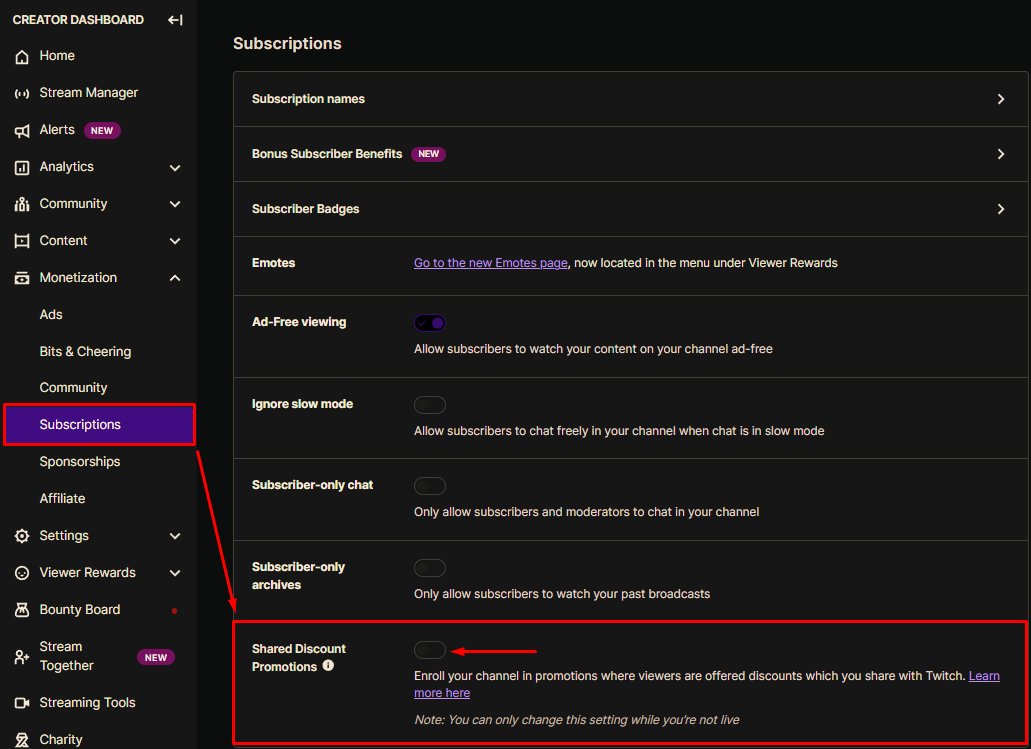The height and width of the screenshot is (749, 1031).
Task: Enable the Subscriber-only archives toggle
Action: (x=430, y=568)
